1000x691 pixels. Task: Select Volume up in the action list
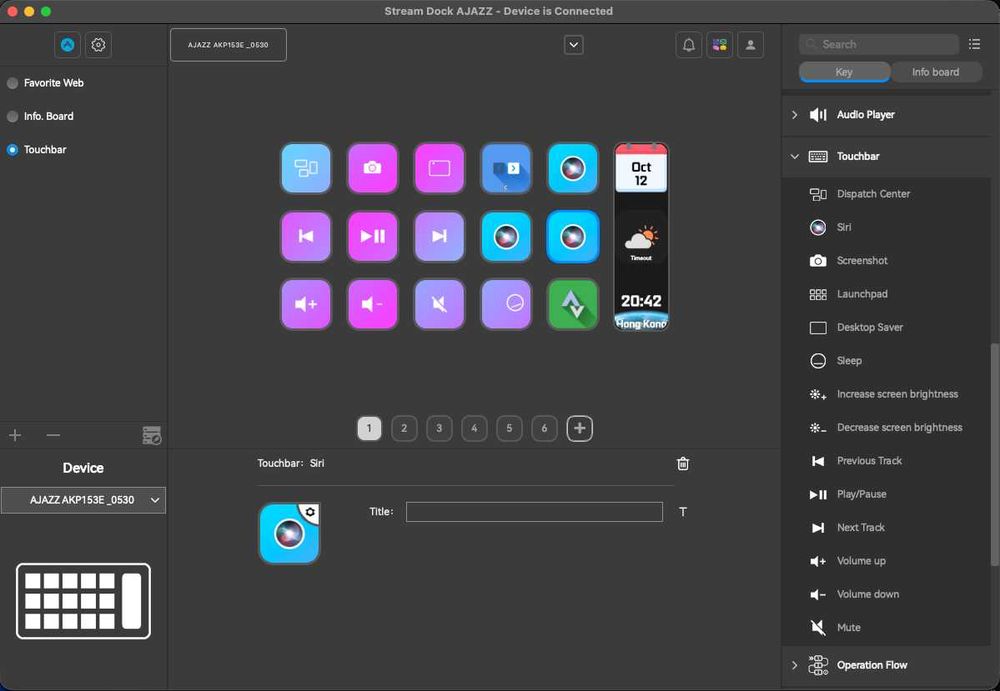point(886,561)
